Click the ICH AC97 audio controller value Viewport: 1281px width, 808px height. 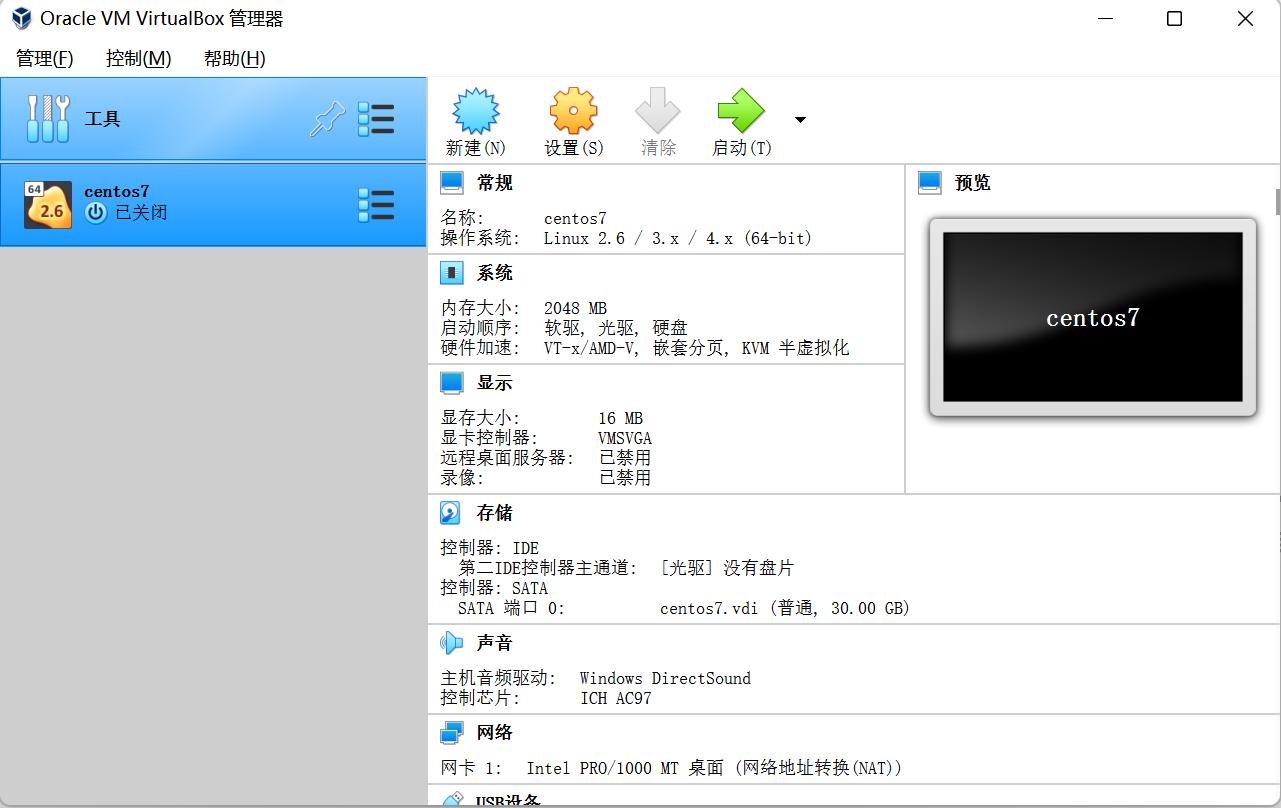tap(616, 698)
